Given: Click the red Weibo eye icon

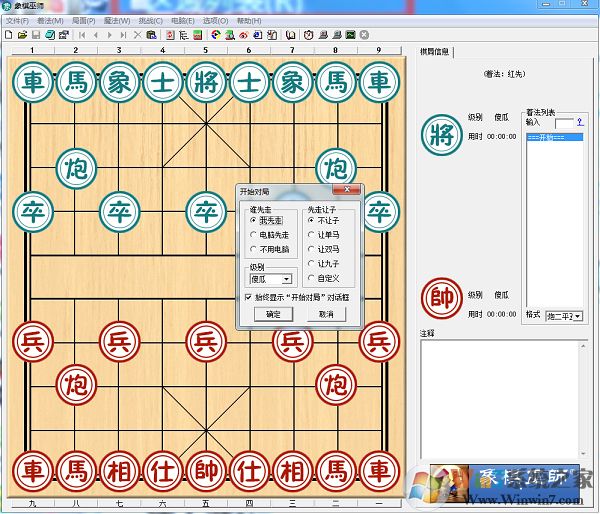Looking at the screenshot, I should coord(244,35).
